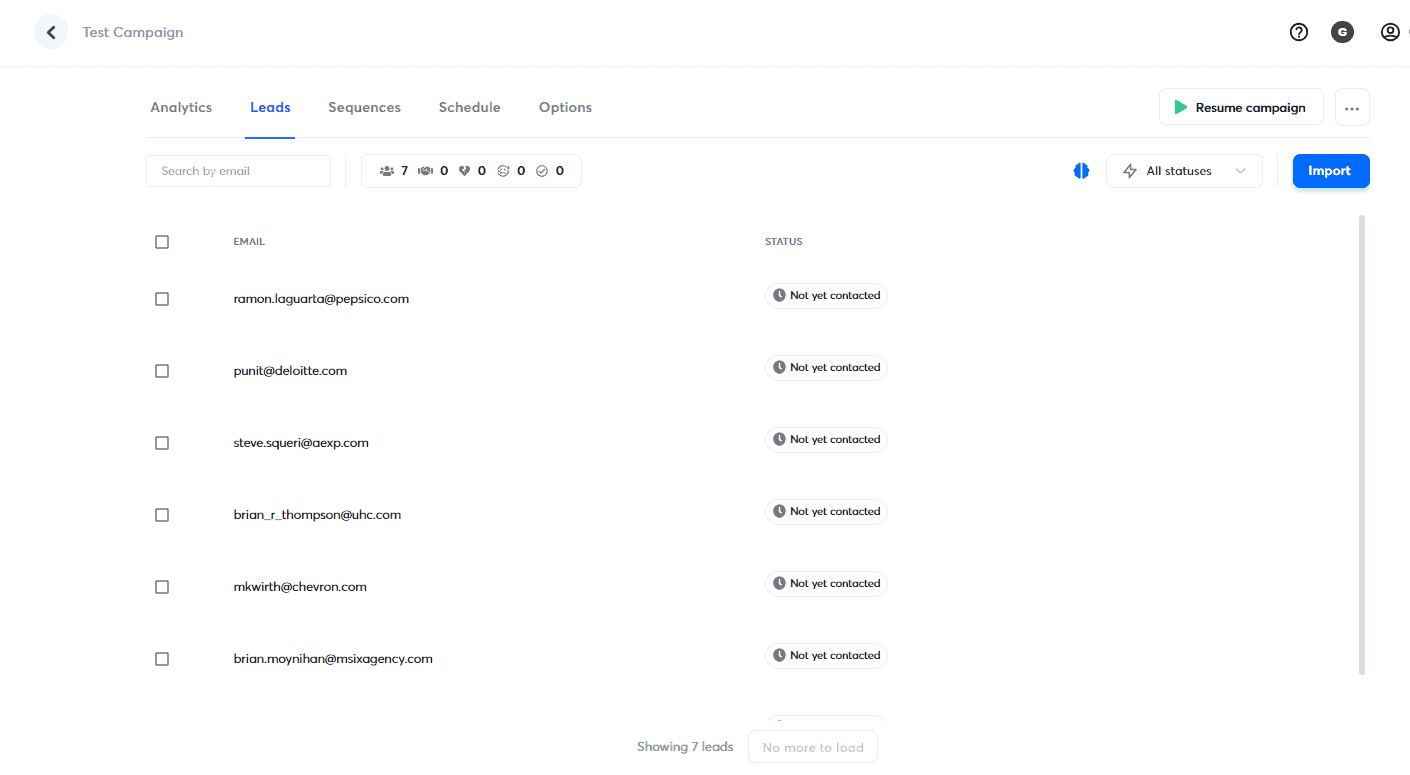
Task: Click clock icon on brian.moynihan status
Action: pyautogui.click(x=779, y=656)
